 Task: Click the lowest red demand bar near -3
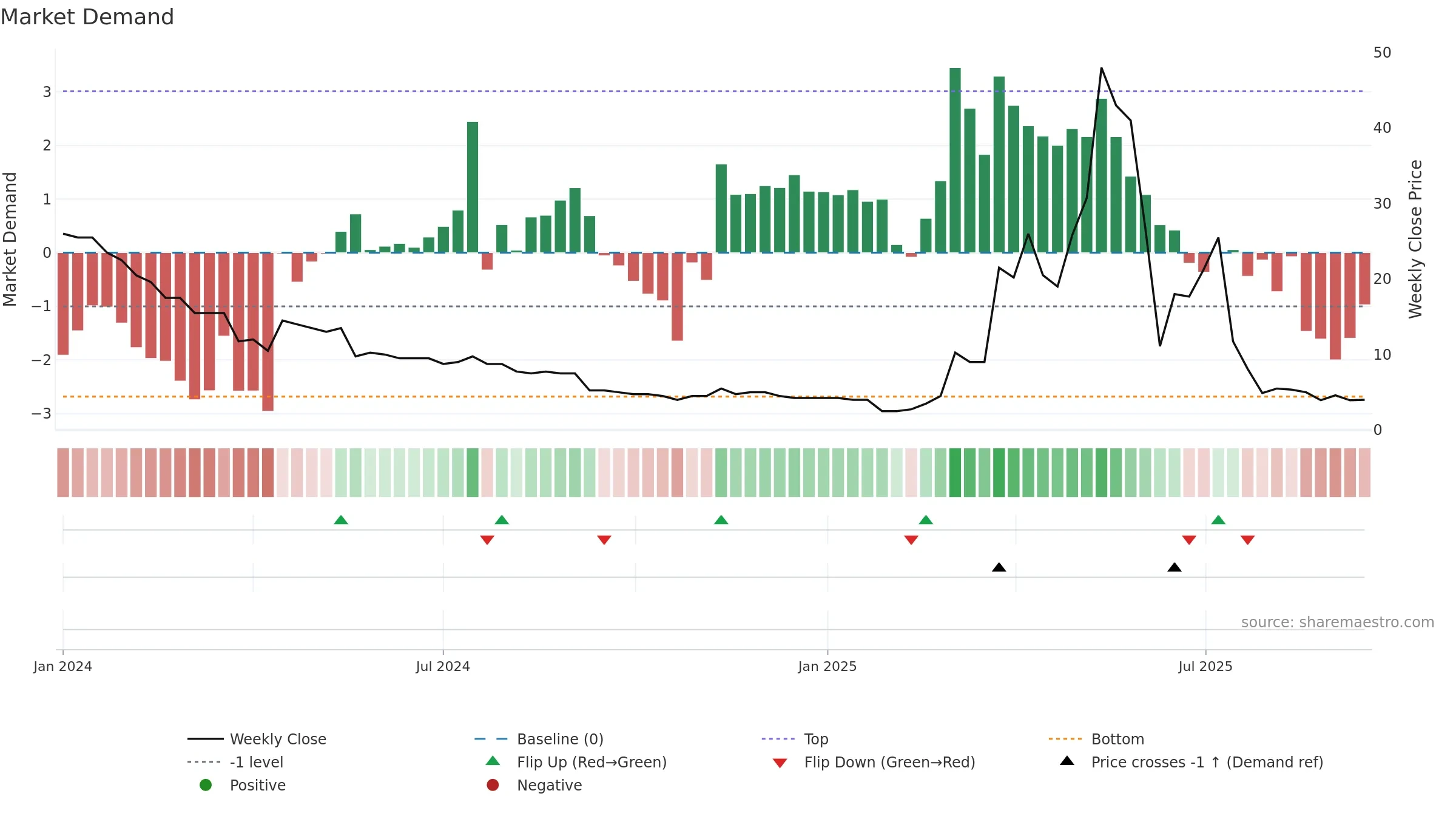point(268,332)
